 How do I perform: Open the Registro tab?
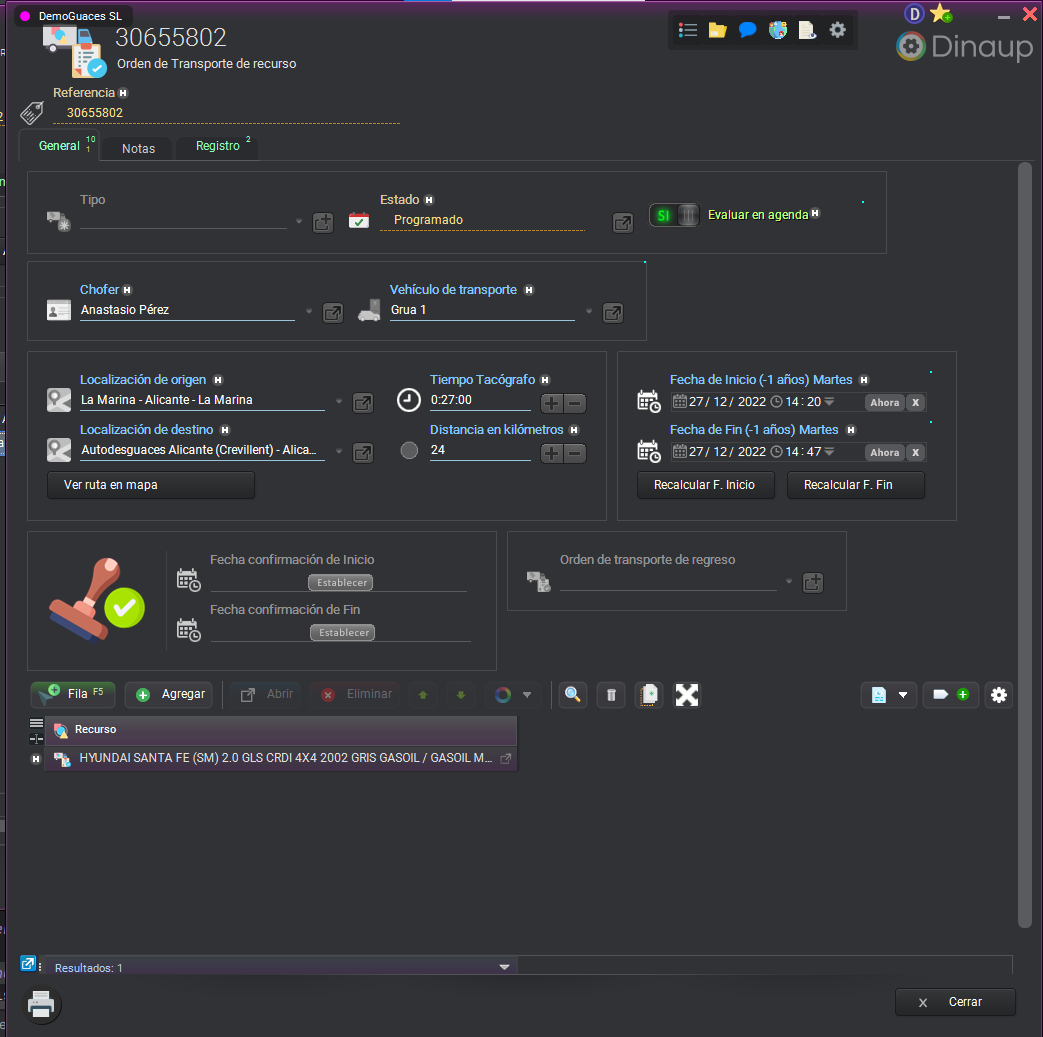218,146
